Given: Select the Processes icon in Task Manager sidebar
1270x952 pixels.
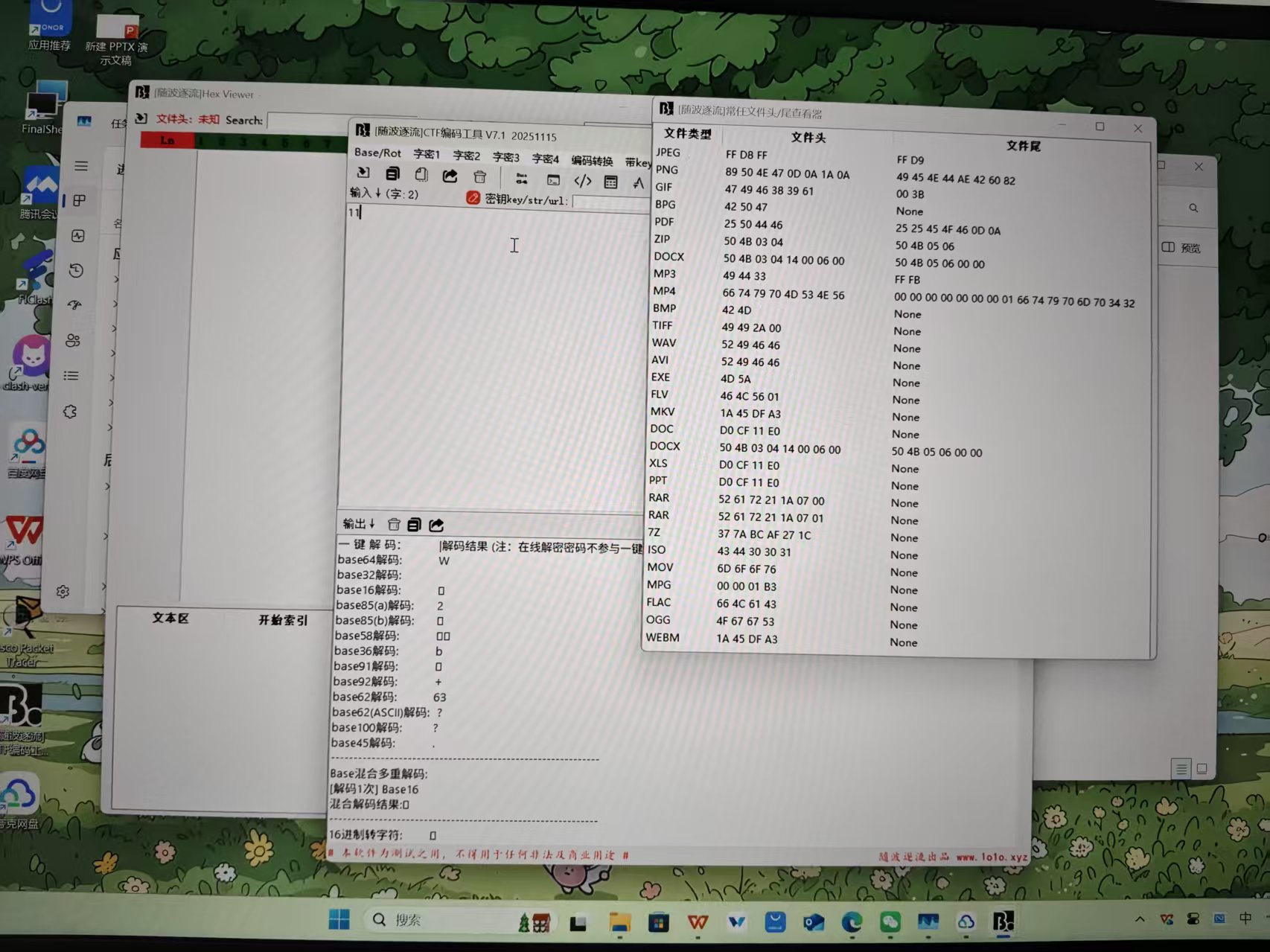Looking at the screenshot, I should coord(79,200).
